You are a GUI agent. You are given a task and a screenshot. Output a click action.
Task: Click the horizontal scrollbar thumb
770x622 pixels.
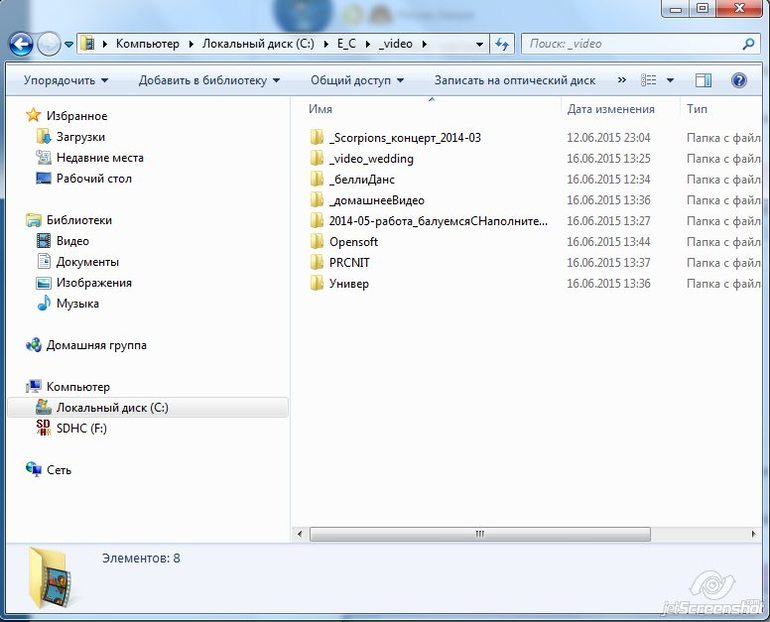pyautogui.click(x=479, y=534)
